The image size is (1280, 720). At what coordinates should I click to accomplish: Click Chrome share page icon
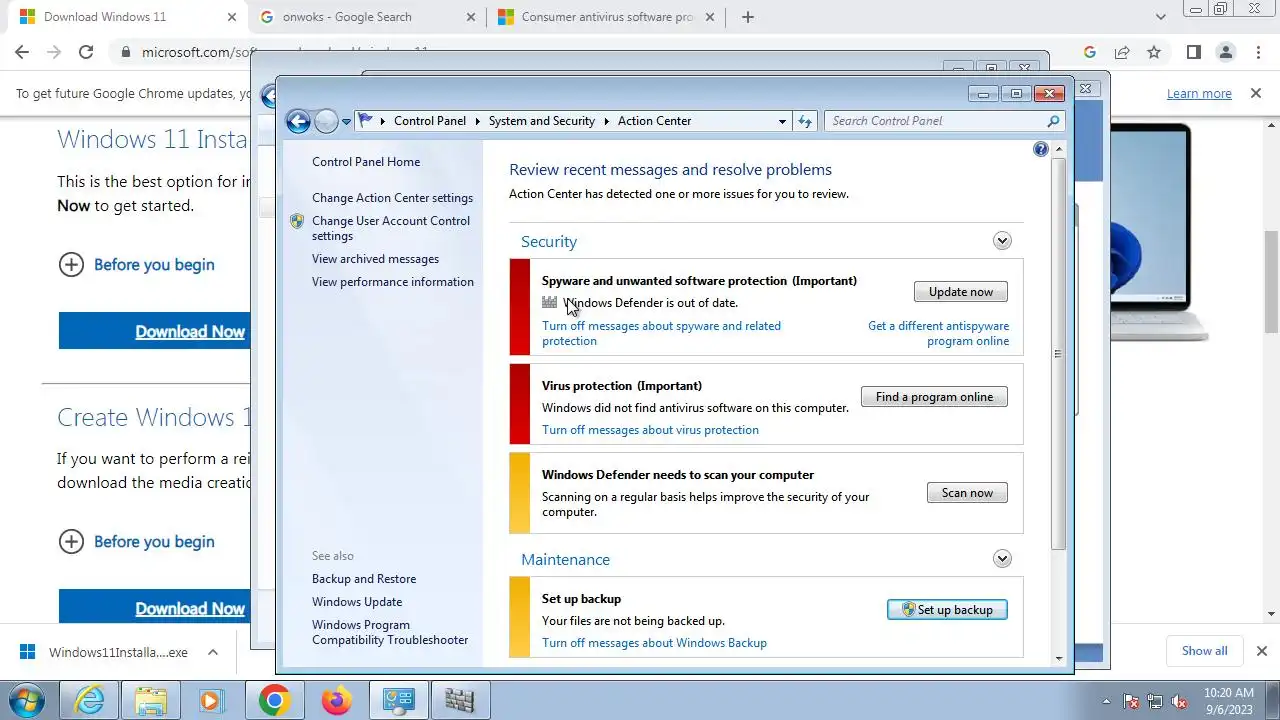click(x=1122, y=52)
